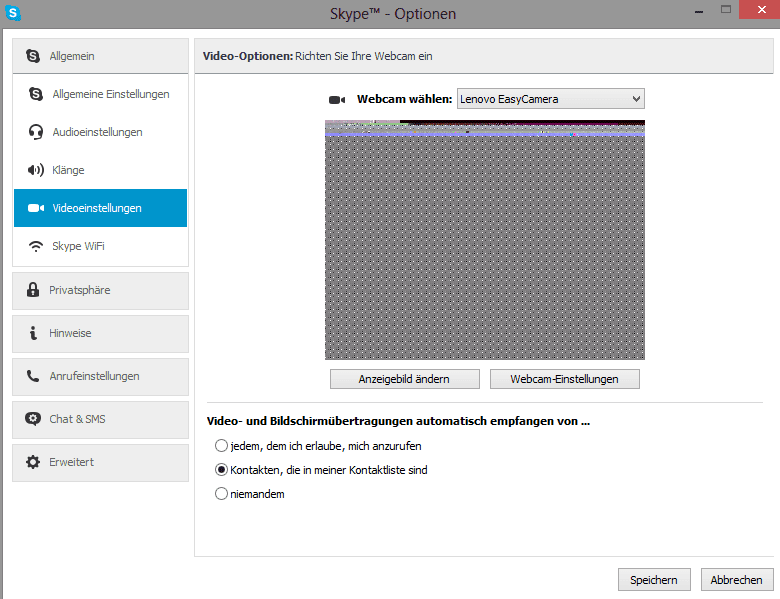This screenshot has height=599, width=780.
Task: Select the 'niemandem' radio option
Action: pos(221,494)
